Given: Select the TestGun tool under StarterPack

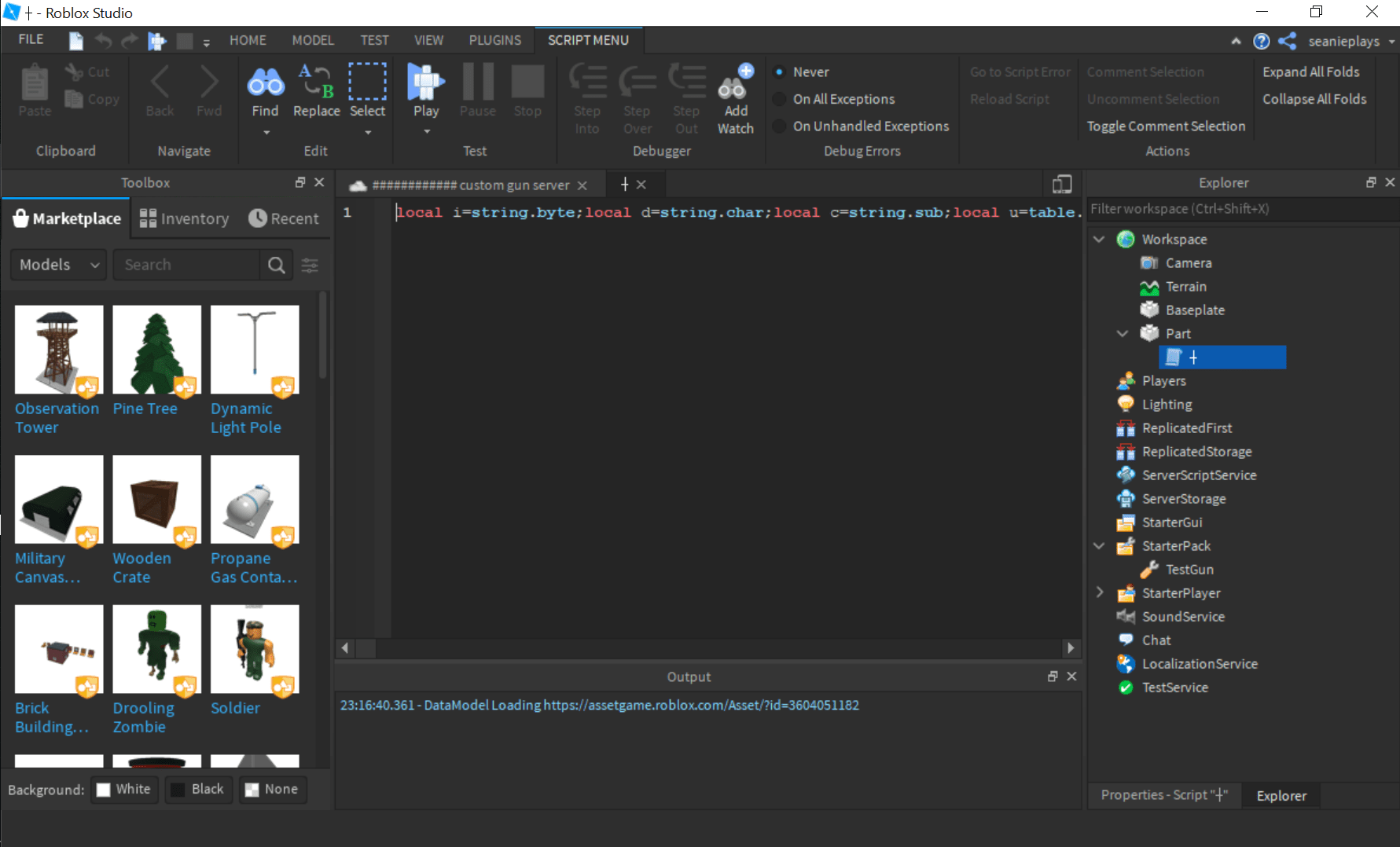Looking at the screenshot, I should [x=1191, y=570].
